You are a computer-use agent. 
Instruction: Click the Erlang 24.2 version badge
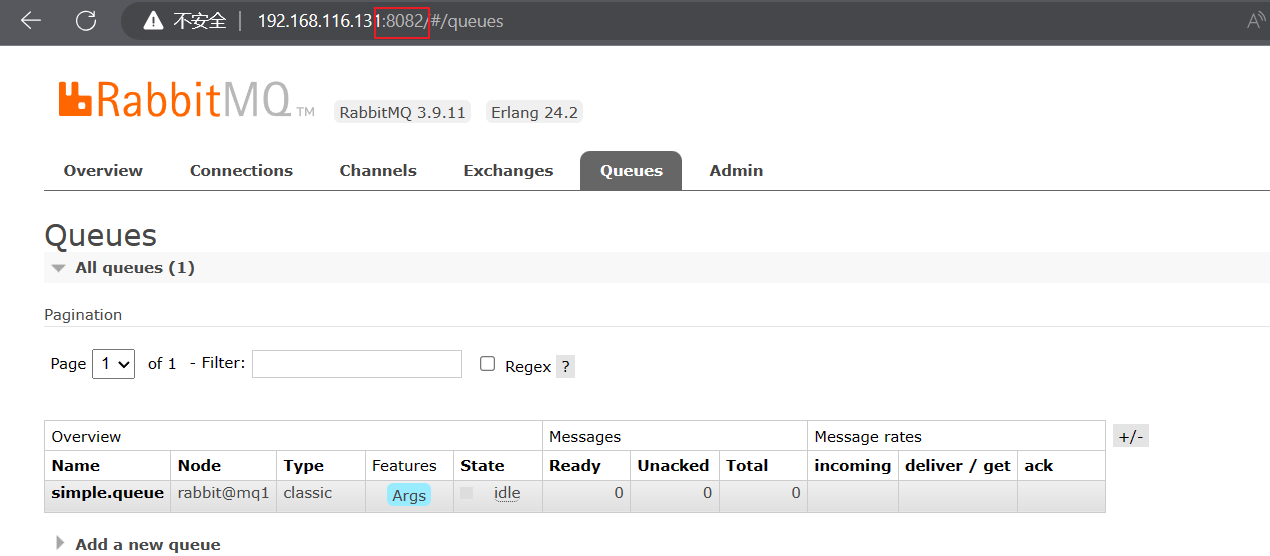click(534, 112)
